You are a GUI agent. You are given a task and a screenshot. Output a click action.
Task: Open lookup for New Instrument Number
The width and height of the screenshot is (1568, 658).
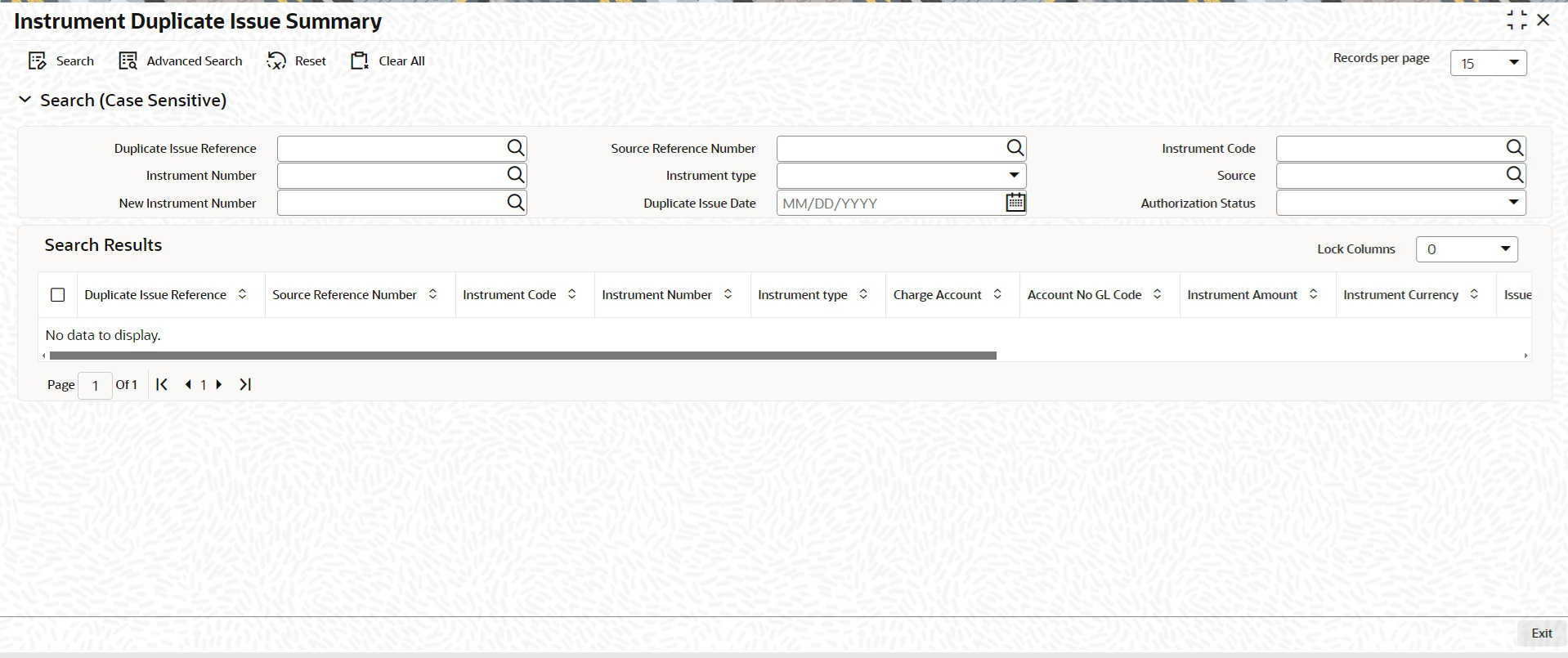click(x=516, y=203)
